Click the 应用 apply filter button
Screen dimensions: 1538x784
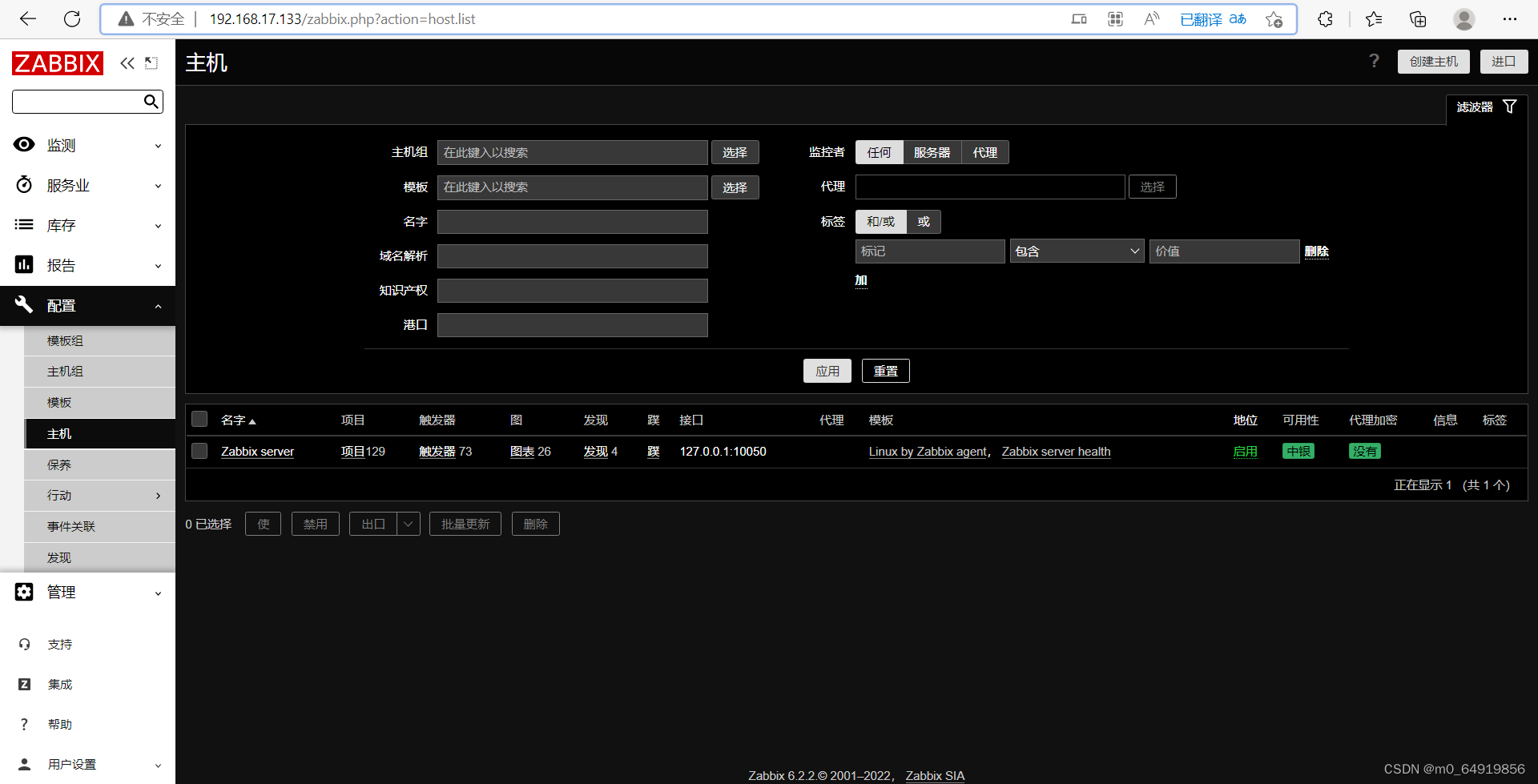click(x=827, y=371)
